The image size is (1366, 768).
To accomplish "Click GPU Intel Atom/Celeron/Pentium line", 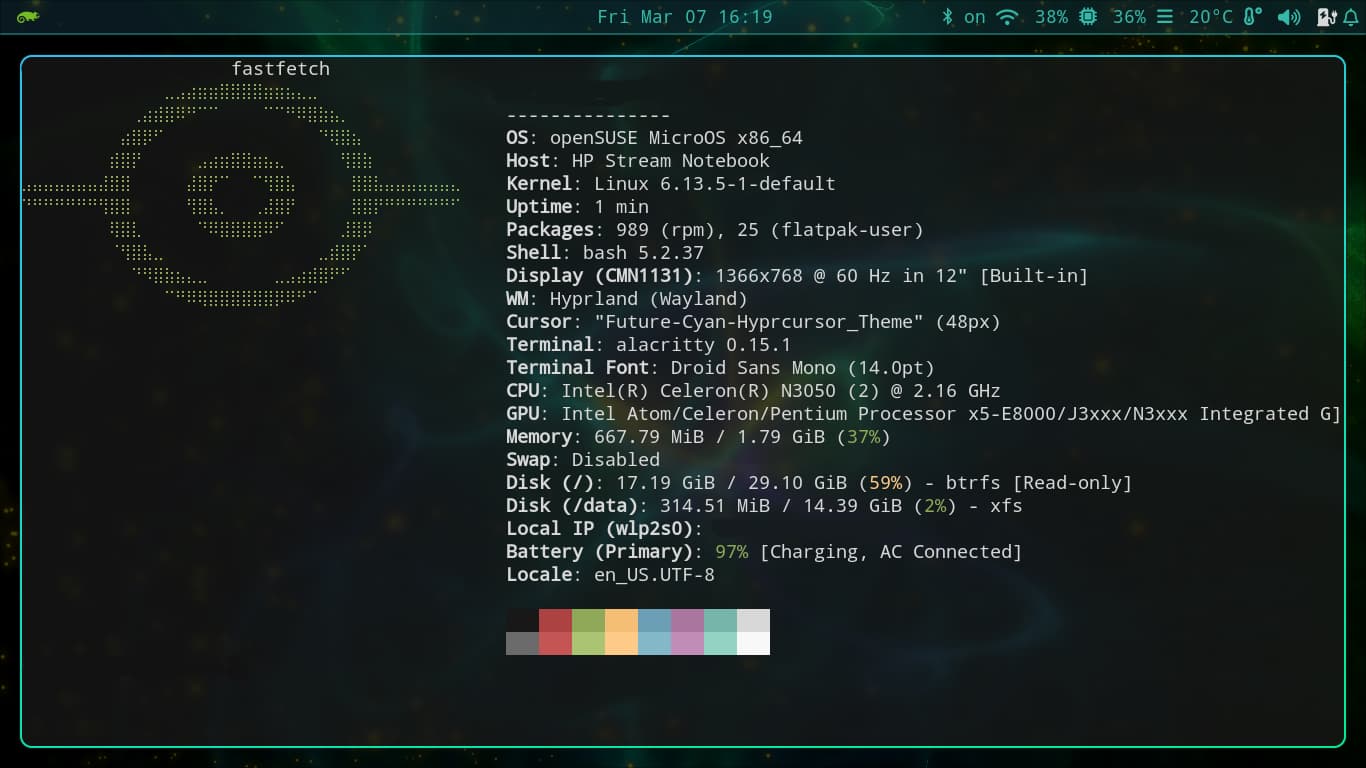I will (923, 414).
